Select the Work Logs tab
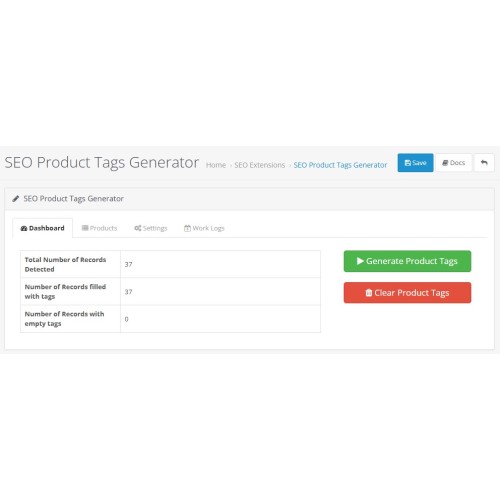500x500 pixels. [204, 228]
